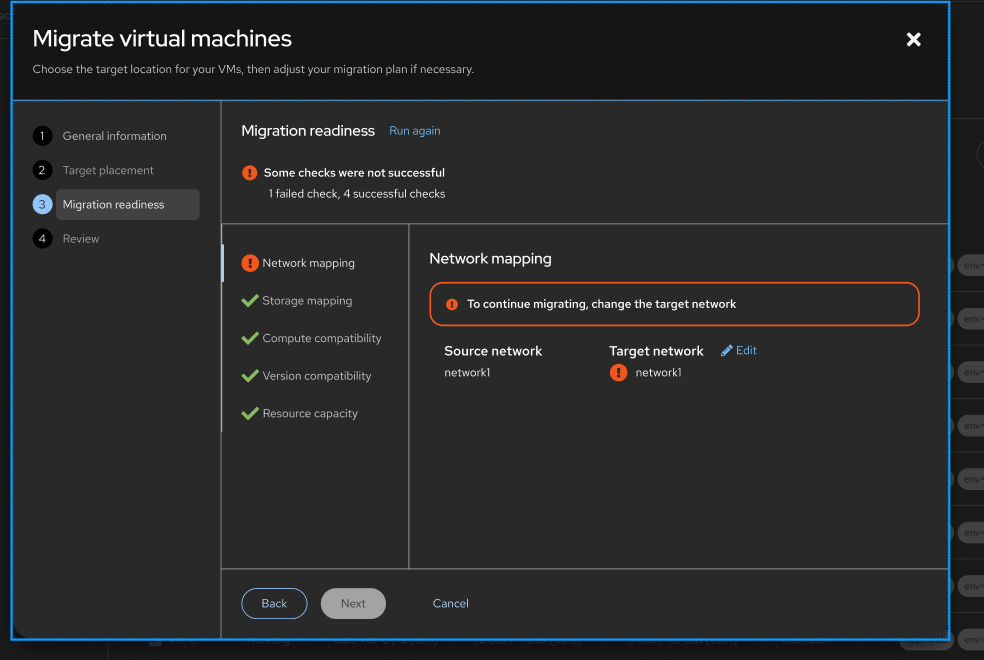The height and width of the screenshot is (660, 984).
Task: Click the green checkmark beside Storage mapping
Action: (250, 301)
